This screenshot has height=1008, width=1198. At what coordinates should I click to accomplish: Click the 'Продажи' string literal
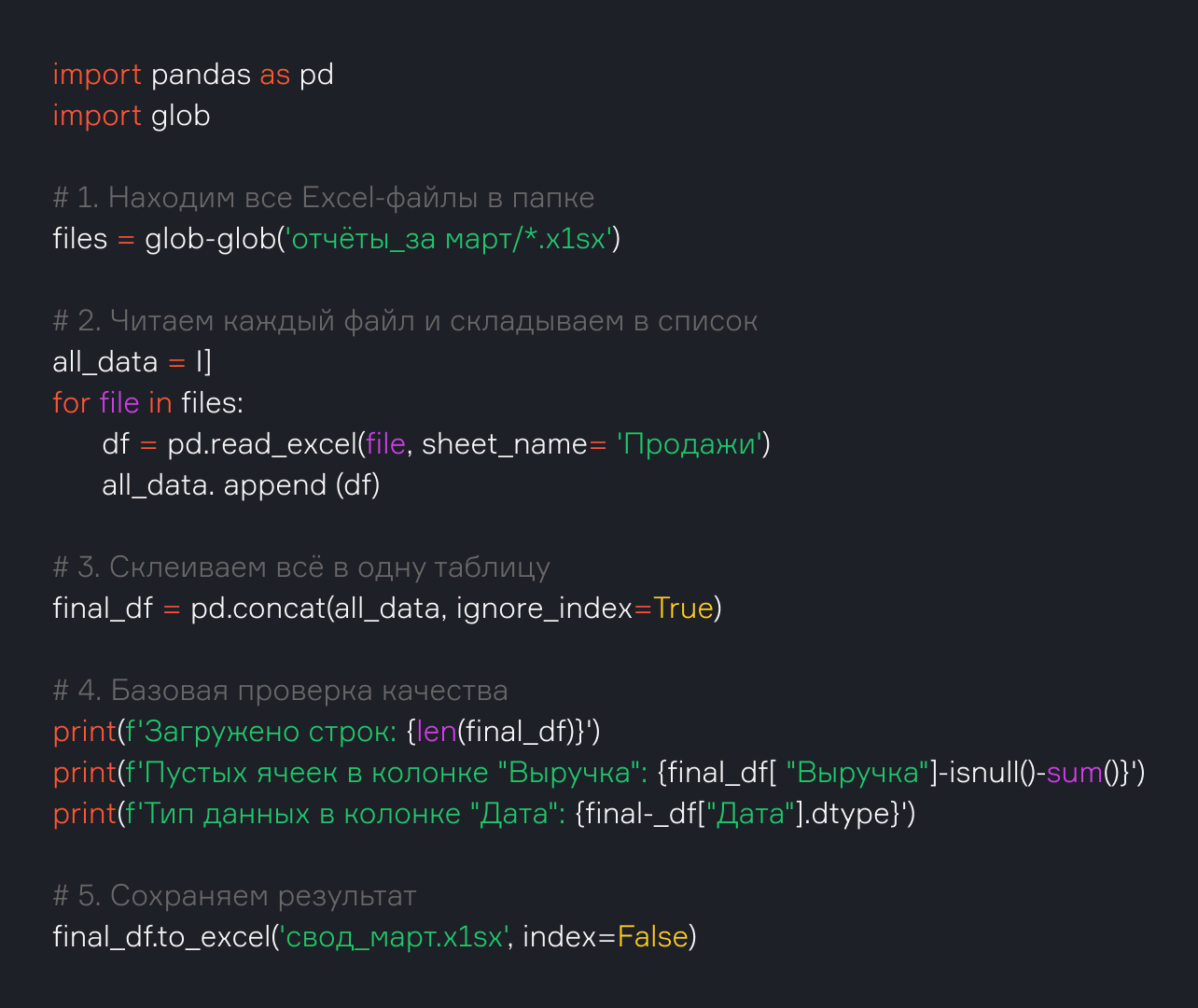(x=690, y=444)
